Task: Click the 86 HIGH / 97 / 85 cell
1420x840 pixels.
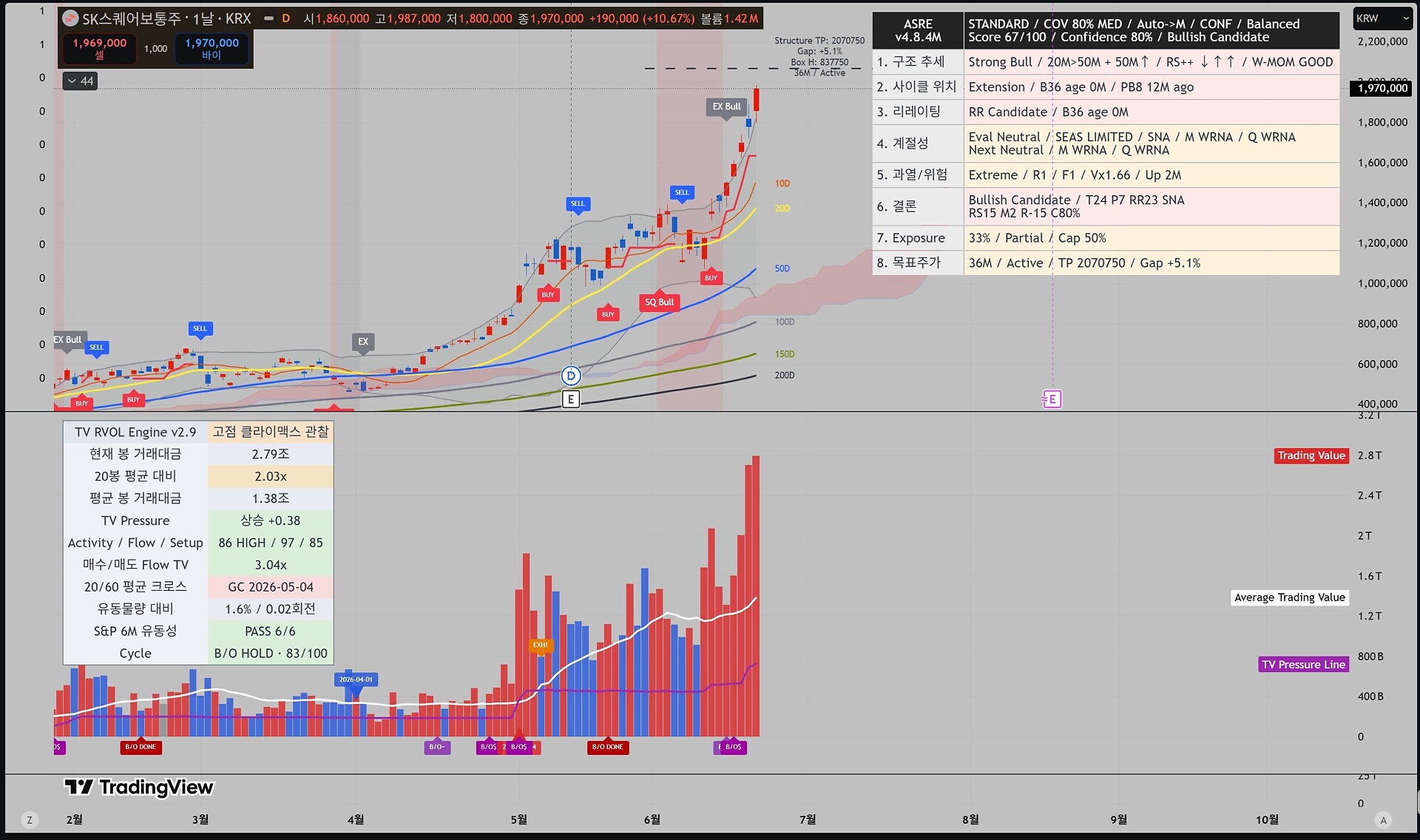Action: [x=271, y=543]
